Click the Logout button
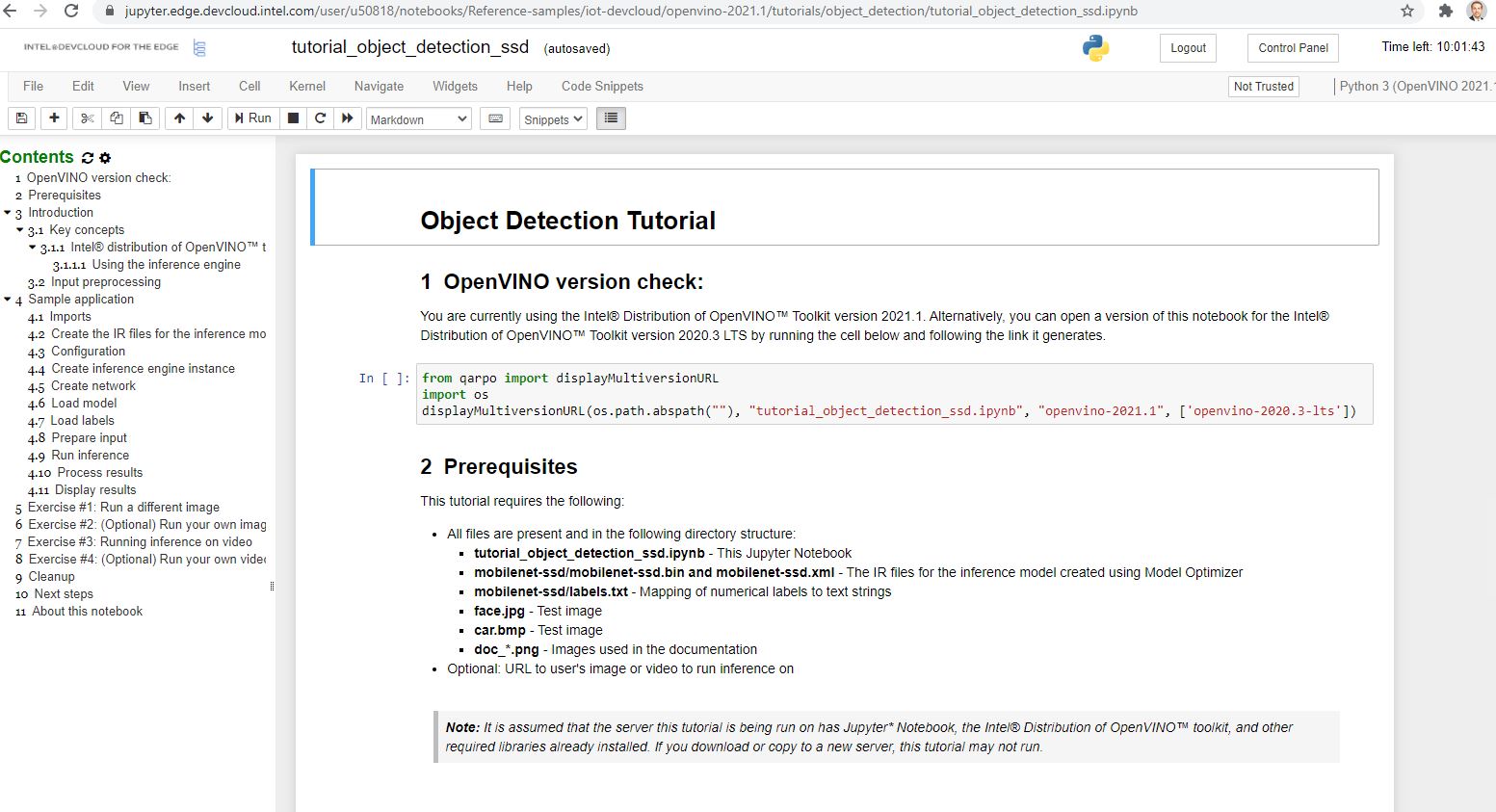 [1188, 48]
